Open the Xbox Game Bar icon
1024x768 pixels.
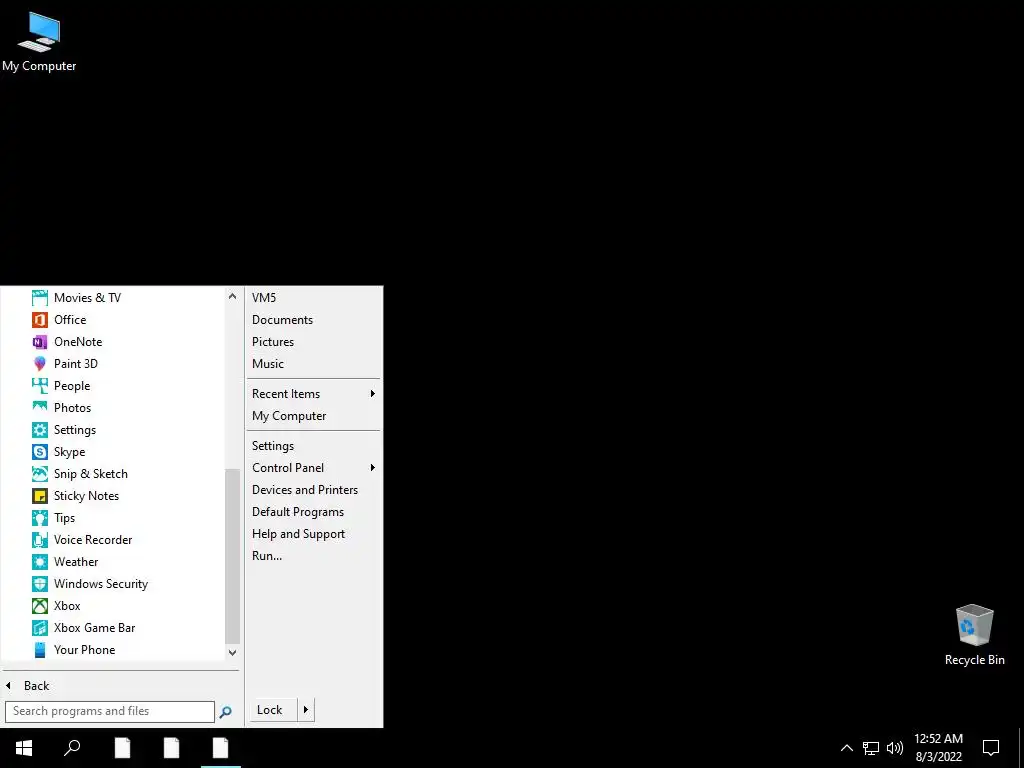[40, 628]
